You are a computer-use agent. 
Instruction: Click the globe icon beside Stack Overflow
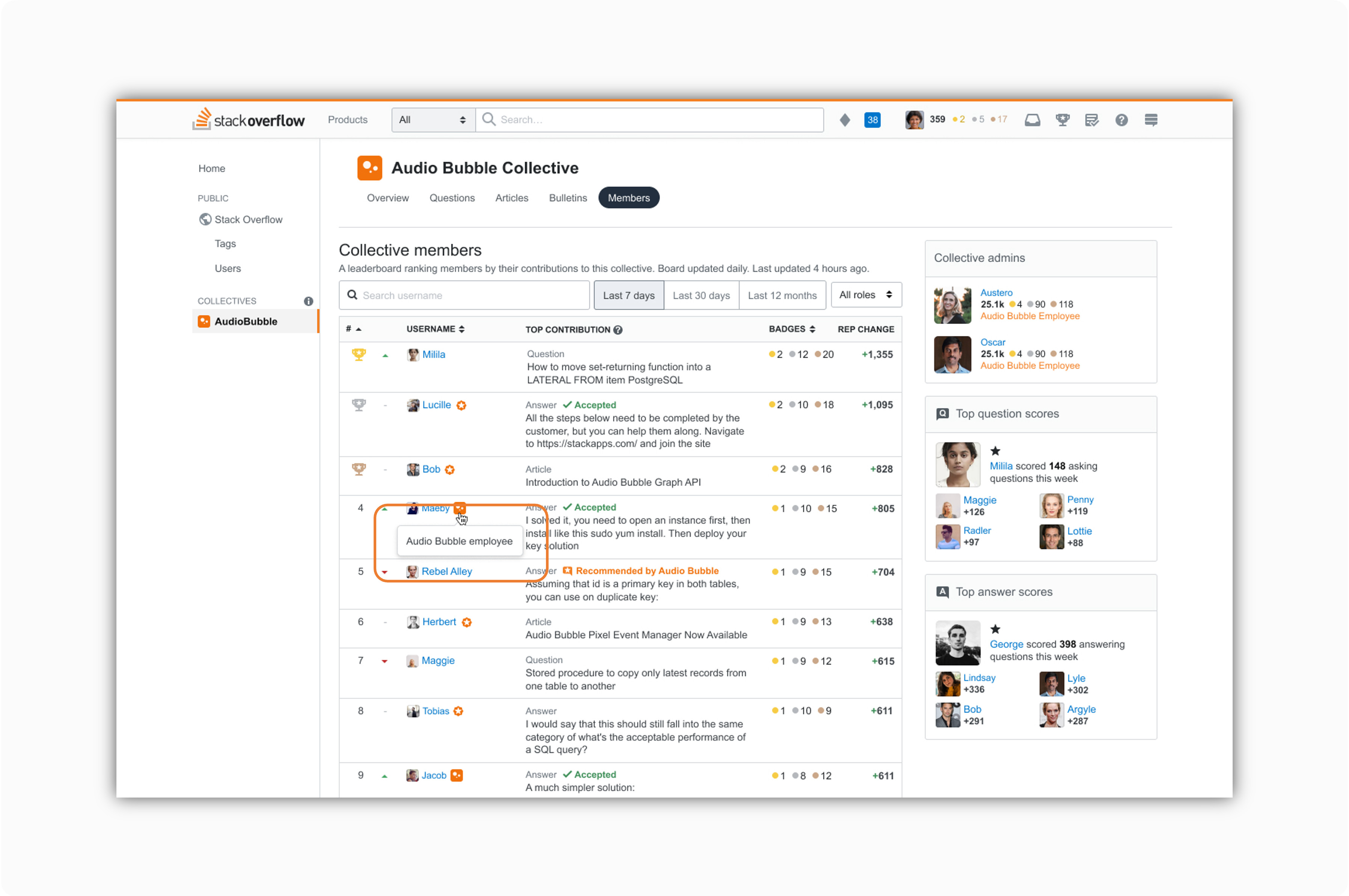(x=205, y=220)
